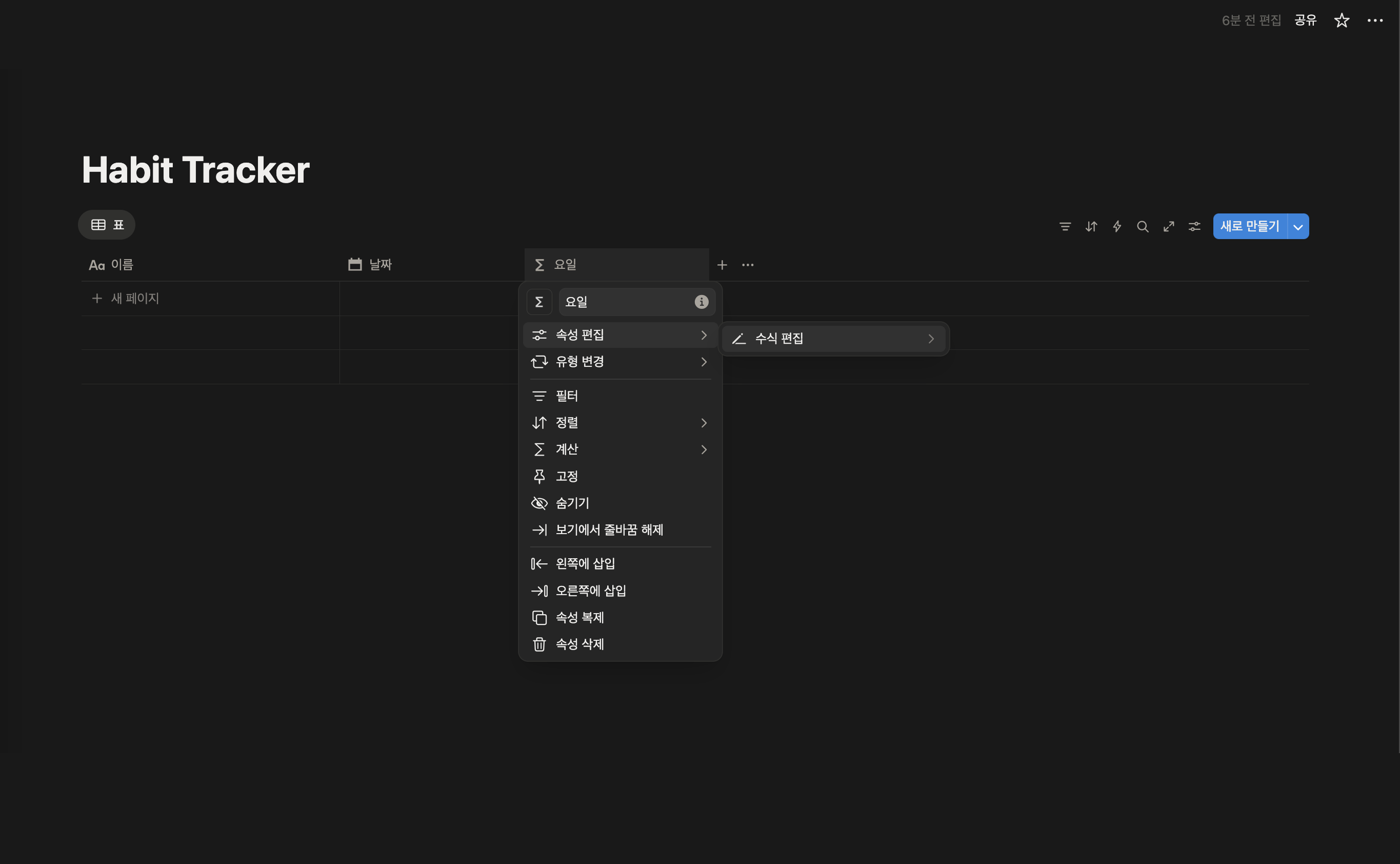Open view settings sliders icon
The height and width of the screenshot is (864, 1400).
(x=1194, y=227)
